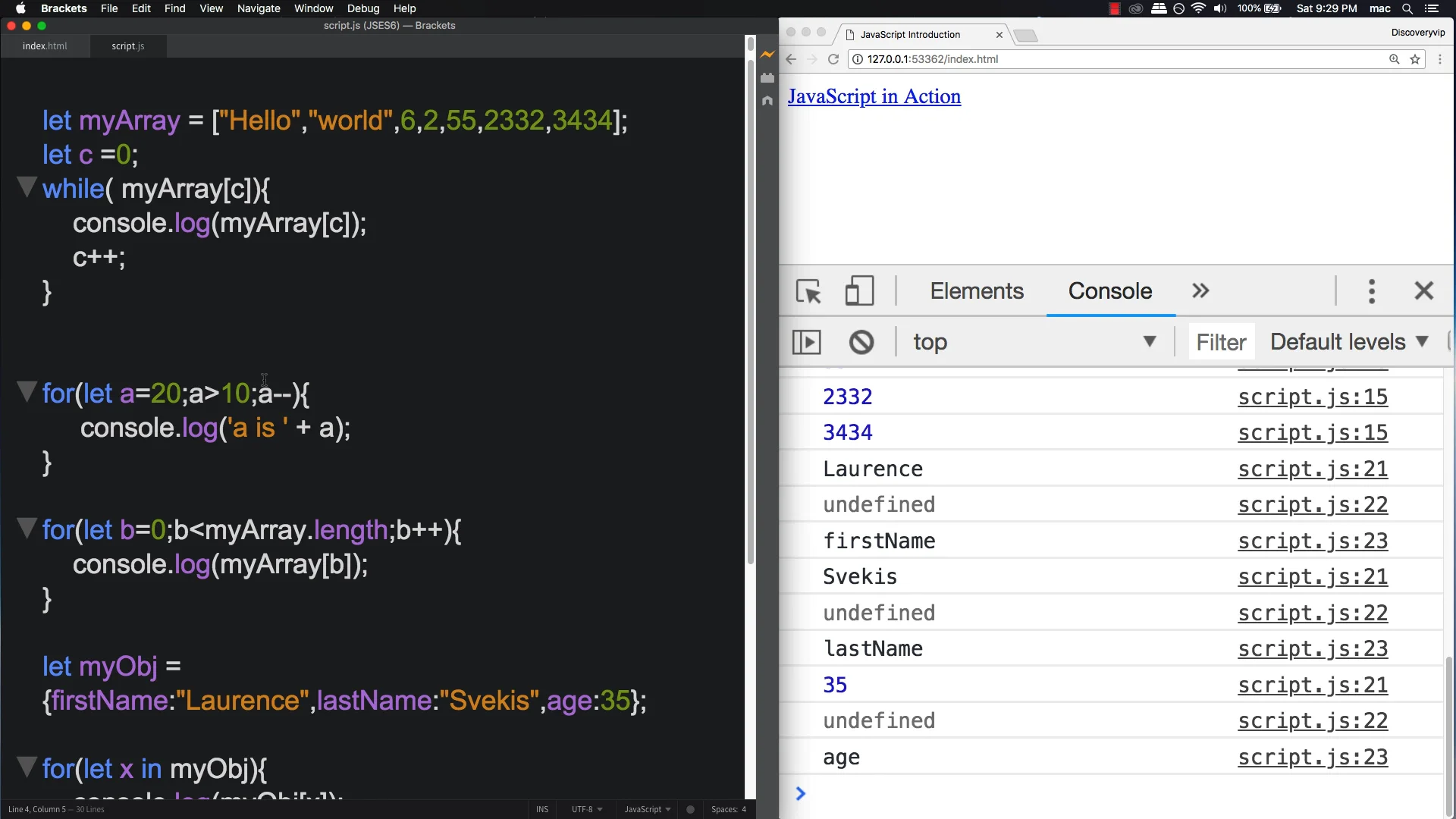Open script.js:15 source link beside 2332
The width and height of the screenshot is (1456, 819).
[1313, 397]
